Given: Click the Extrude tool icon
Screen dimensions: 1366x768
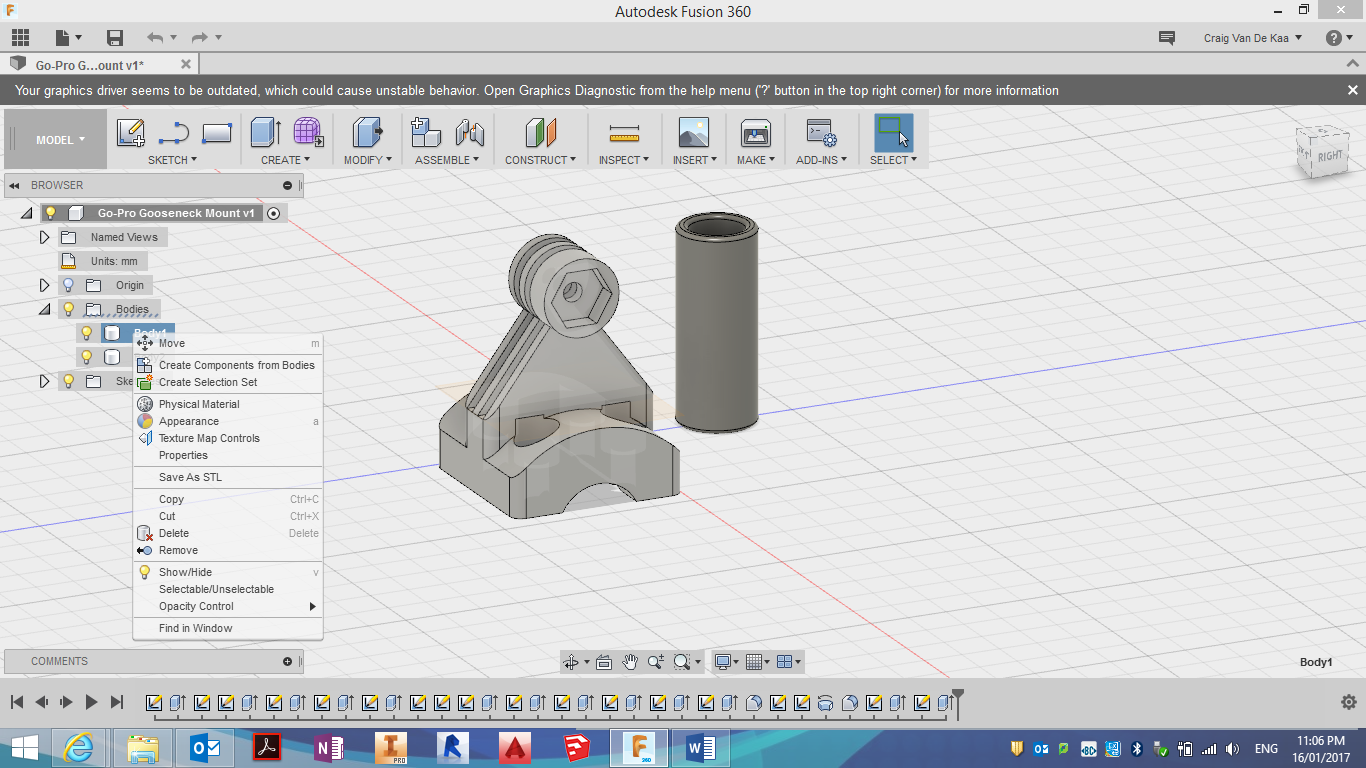Looking at the screenshot, I should coord(265,132).
